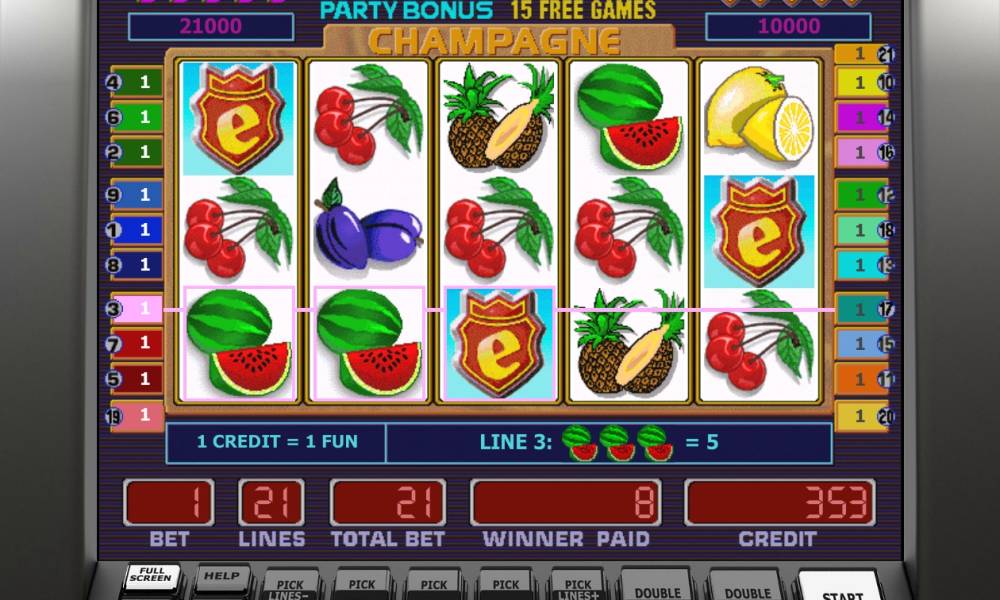Toggle Full Screen mode button
Screen dimensions: 1000x600
click(151, 576)
